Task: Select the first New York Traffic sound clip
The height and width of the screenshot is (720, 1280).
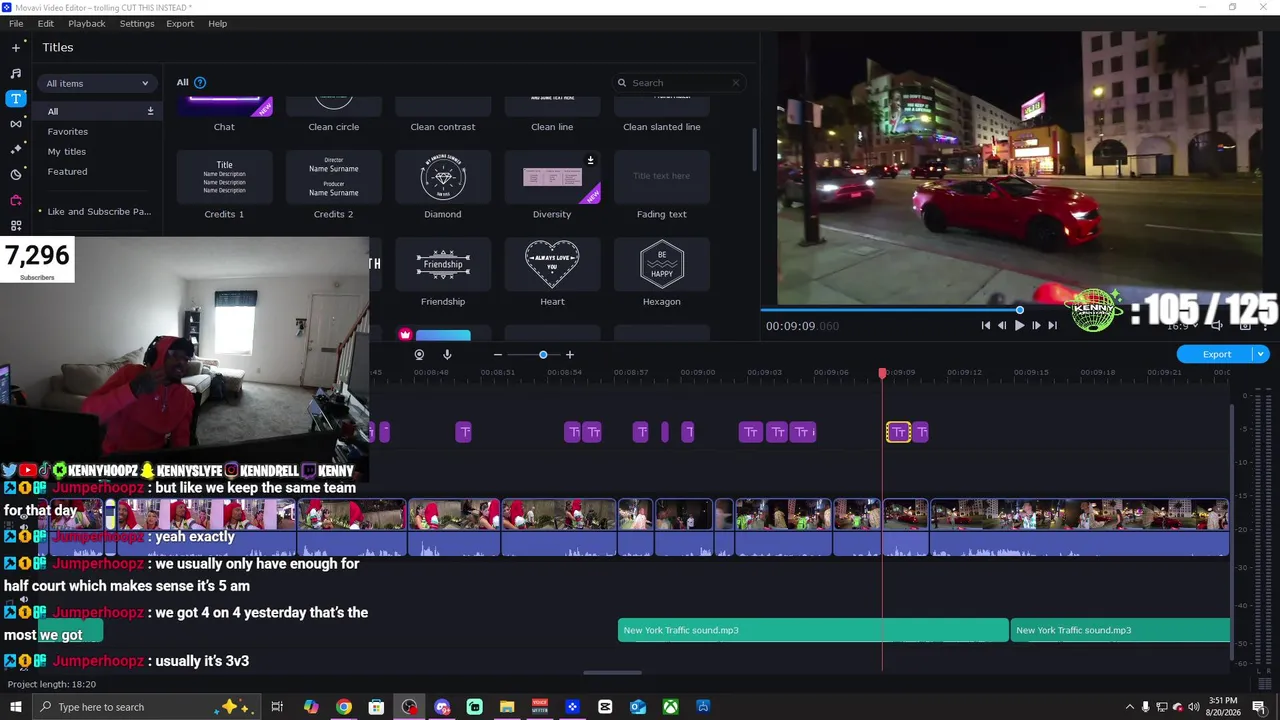Action: click(x=813, y=630)
